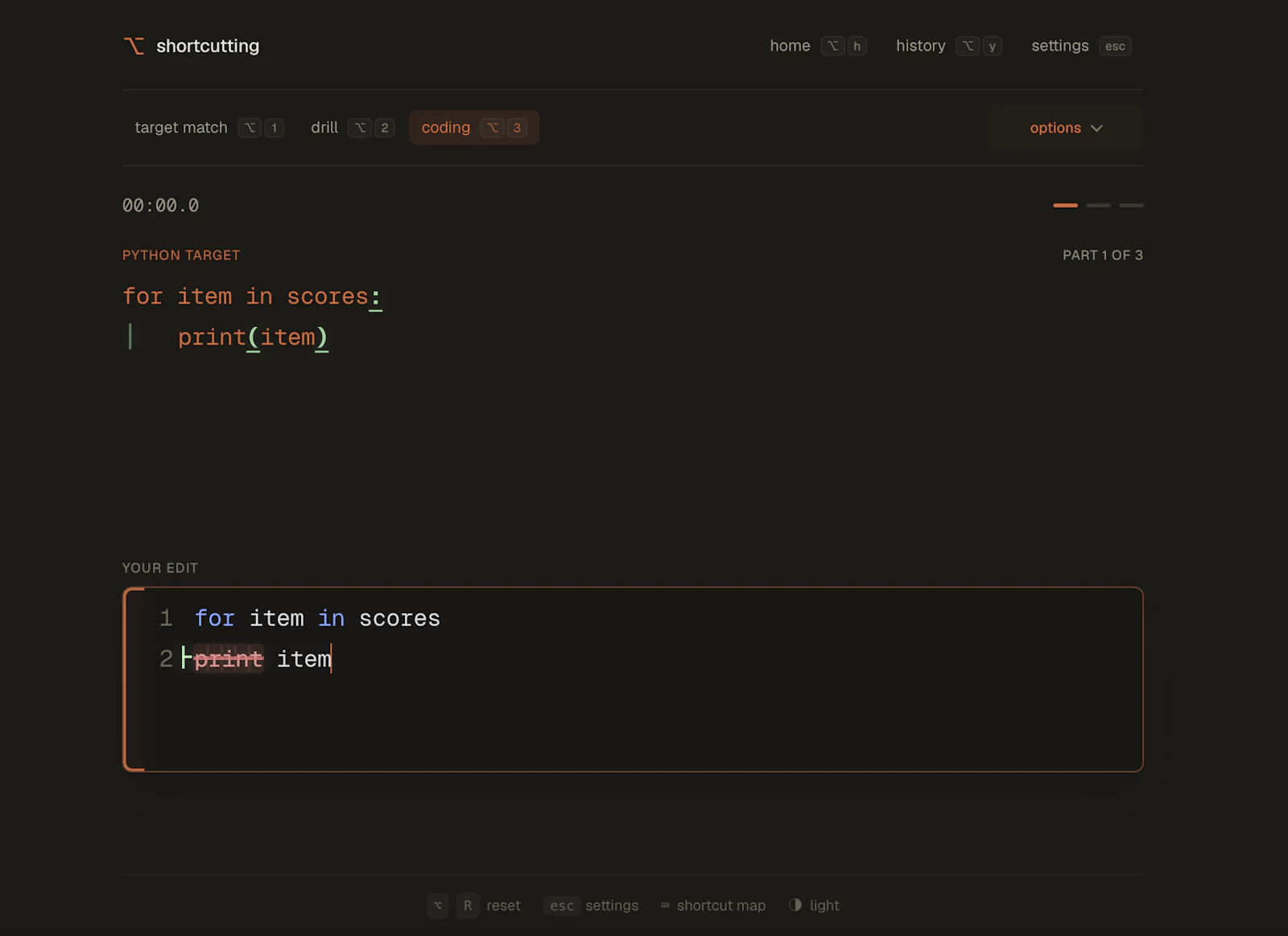Click the keyboard icon beside shortcut map
The width and height of the screenshot is (1288, 936).
(x=665, y=905)
